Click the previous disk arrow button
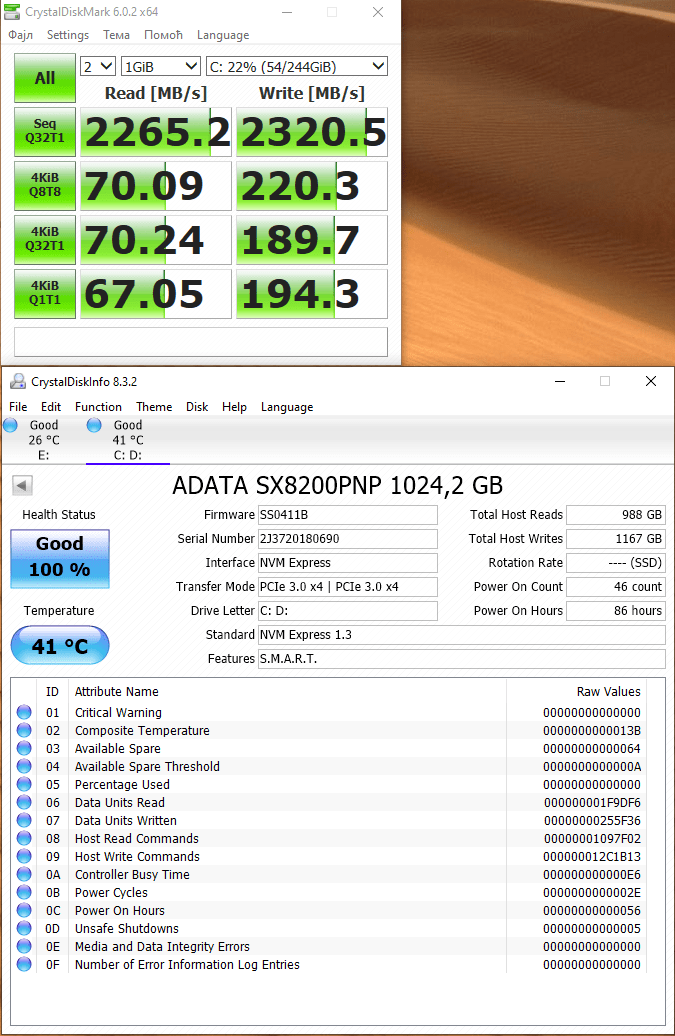The width and height of the screenshot is (675, 1036). point(22,486)
